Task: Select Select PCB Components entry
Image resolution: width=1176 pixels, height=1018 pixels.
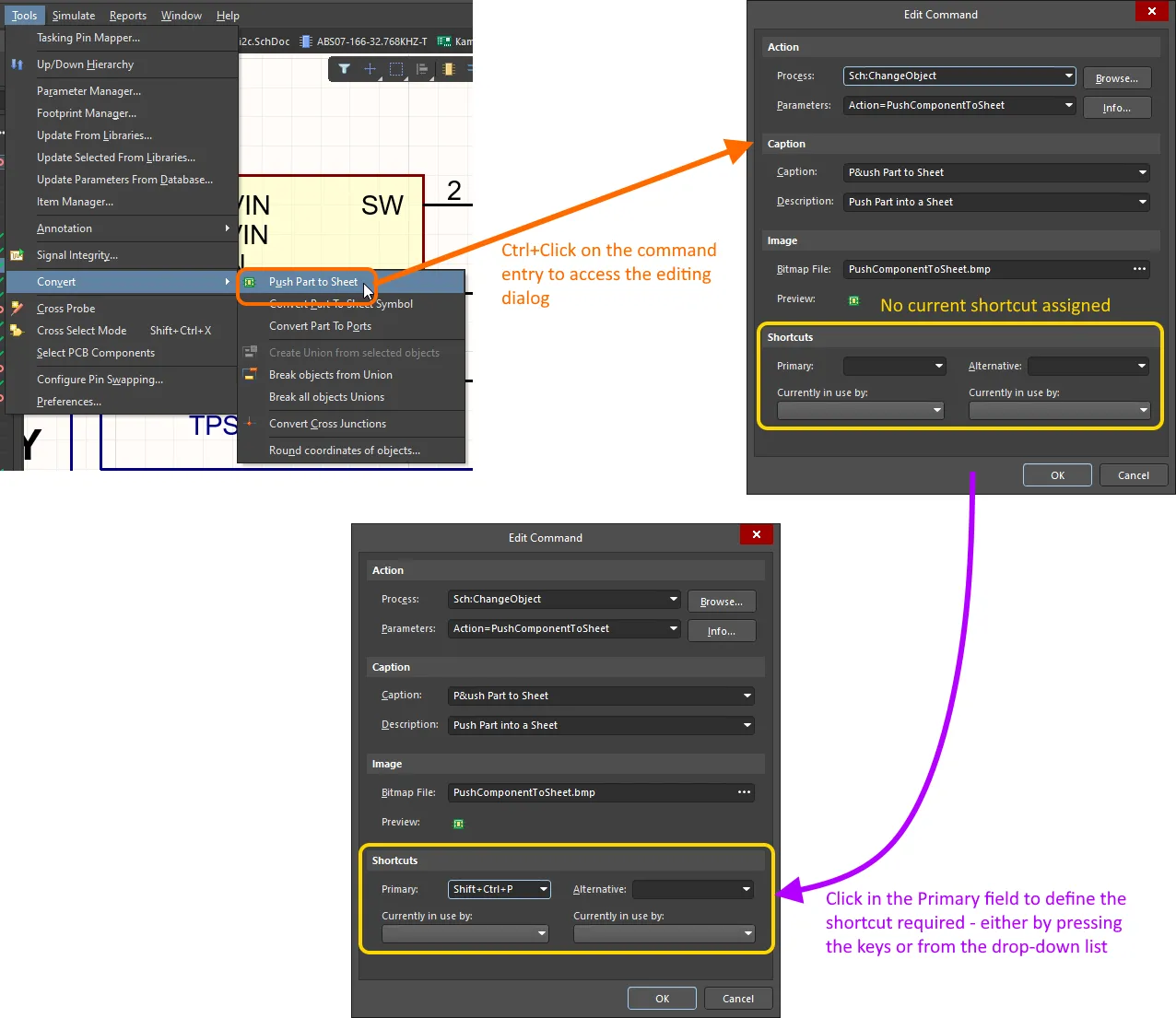Action: [122, 353]
